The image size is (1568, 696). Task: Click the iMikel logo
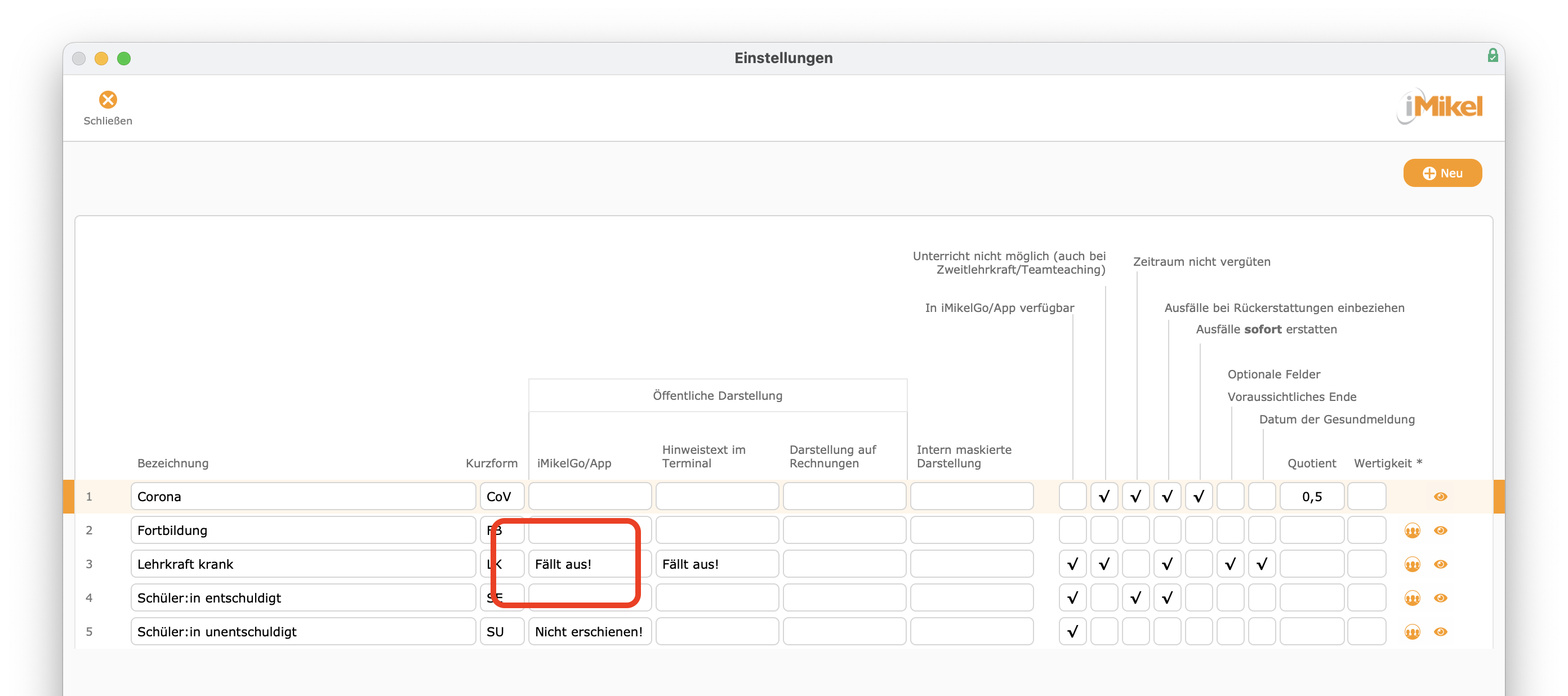click(1440, 106)
